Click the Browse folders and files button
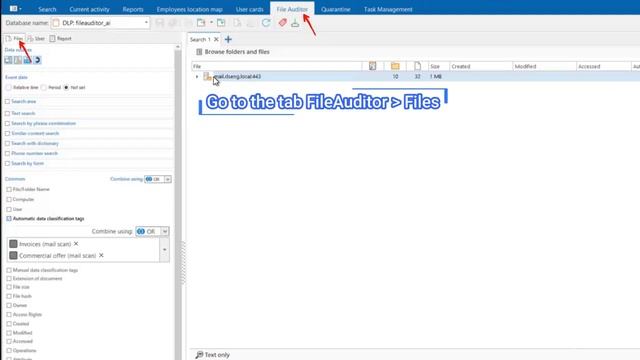640x360 pixels. 233,52
